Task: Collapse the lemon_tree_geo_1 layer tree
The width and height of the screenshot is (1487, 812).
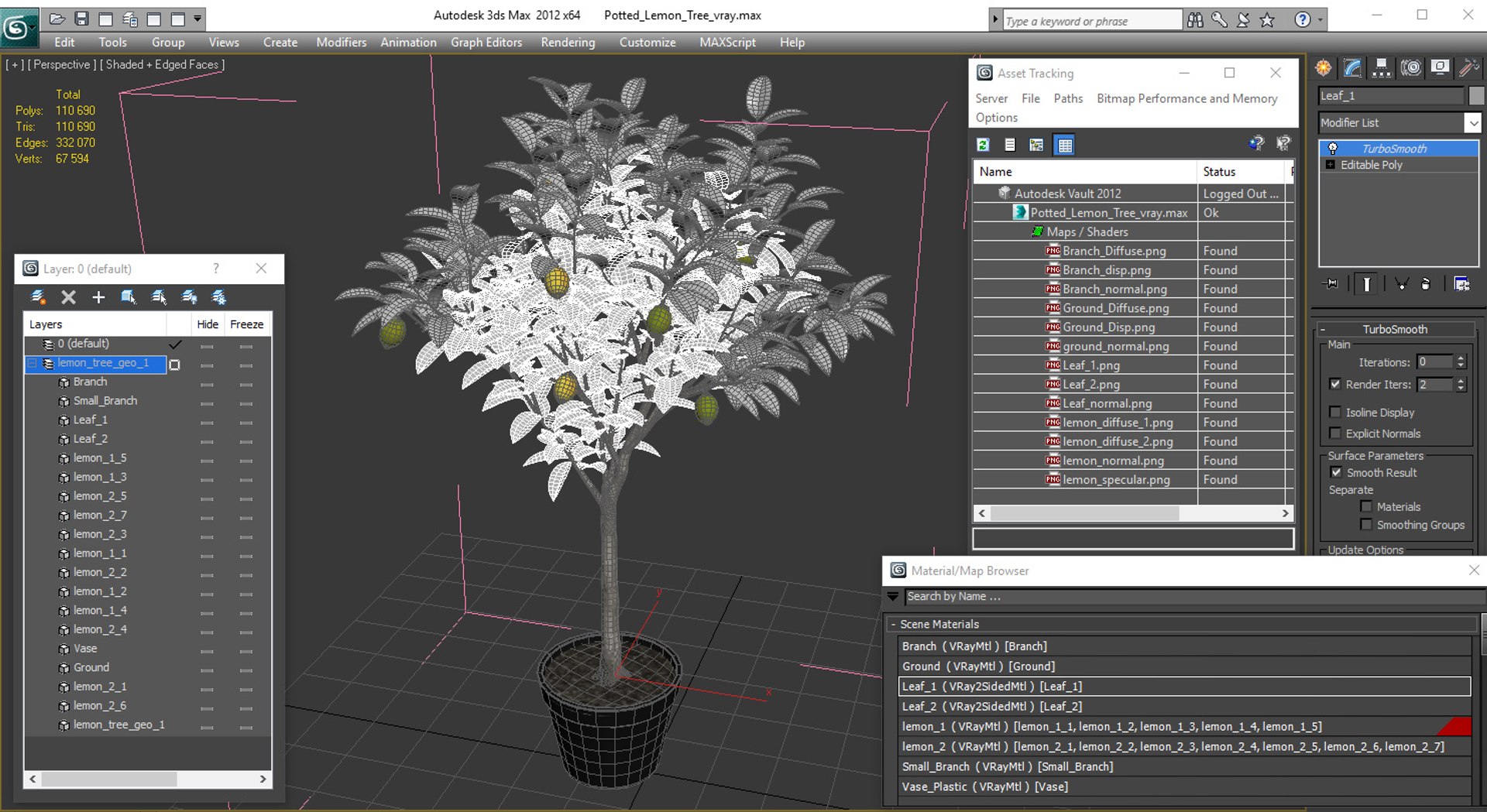Action: pyautogui.click(x=32, y=363)
